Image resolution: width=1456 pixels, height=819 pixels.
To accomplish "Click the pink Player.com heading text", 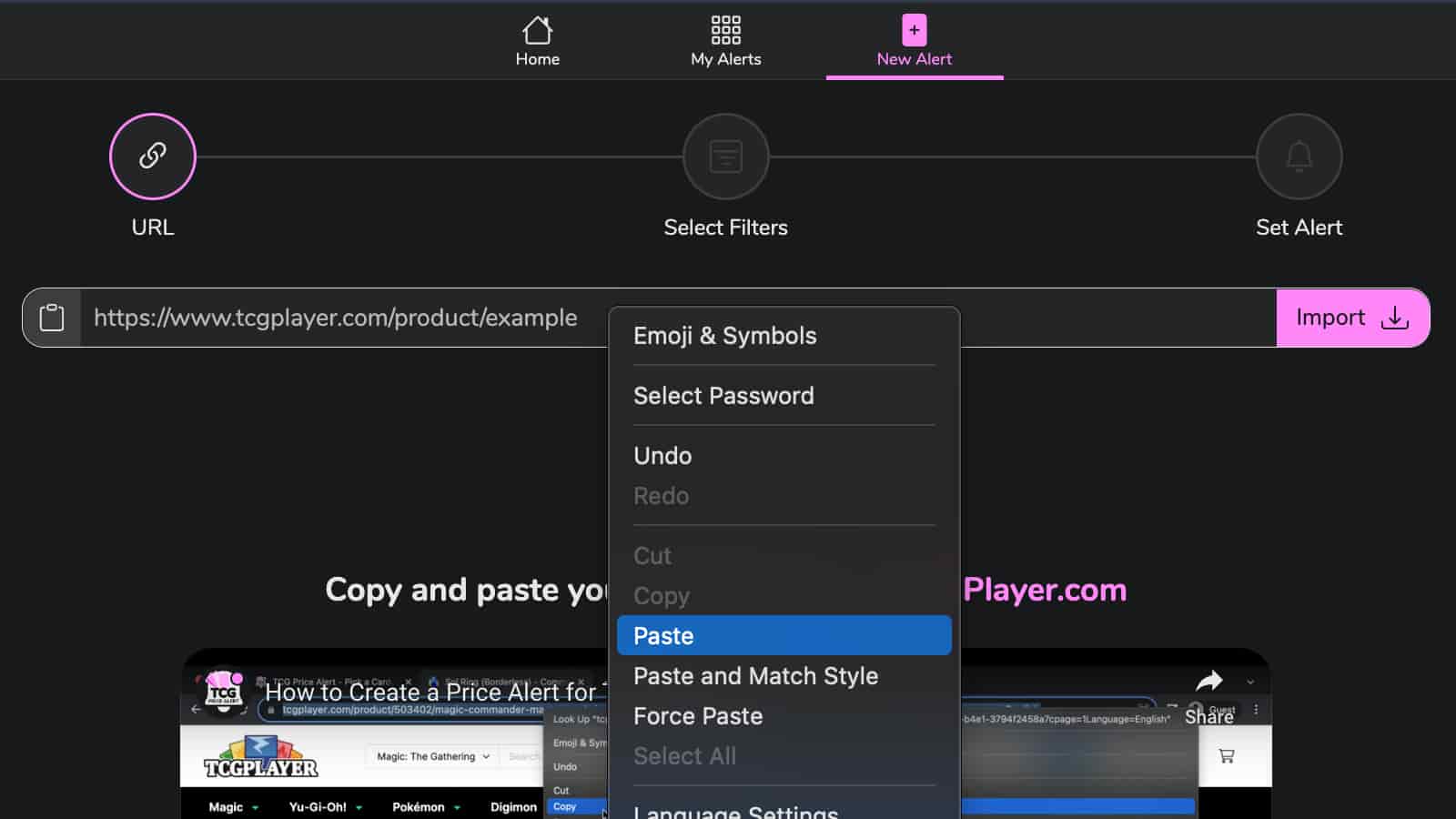I will coord(1045,590).
